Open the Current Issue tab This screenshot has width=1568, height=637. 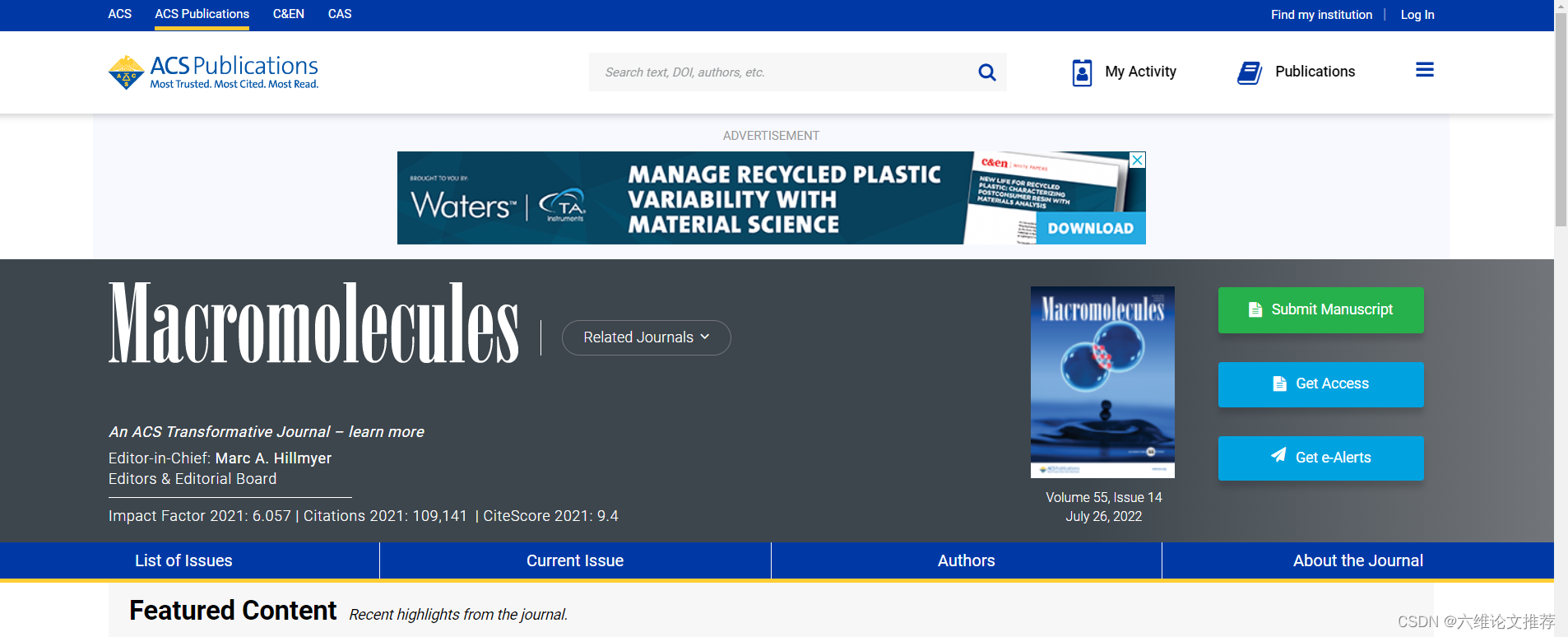[x=575, y=560]
